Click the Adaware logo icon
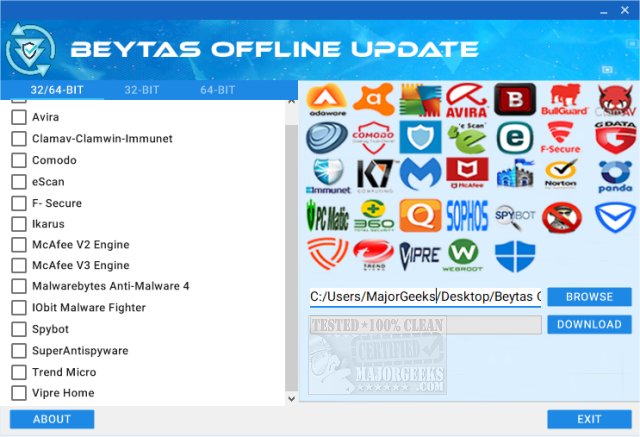The height and width of the screenshot is (437, 640). tap(327, 100)
